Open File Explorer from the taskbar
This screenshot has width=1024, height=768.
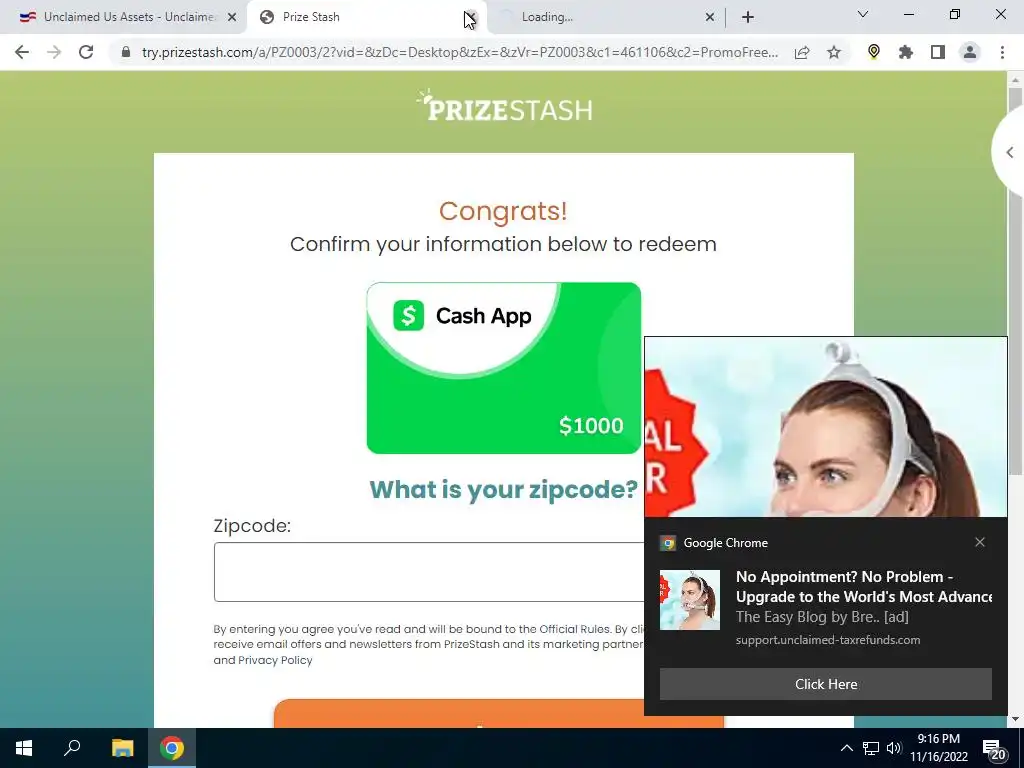pos(122,748)
